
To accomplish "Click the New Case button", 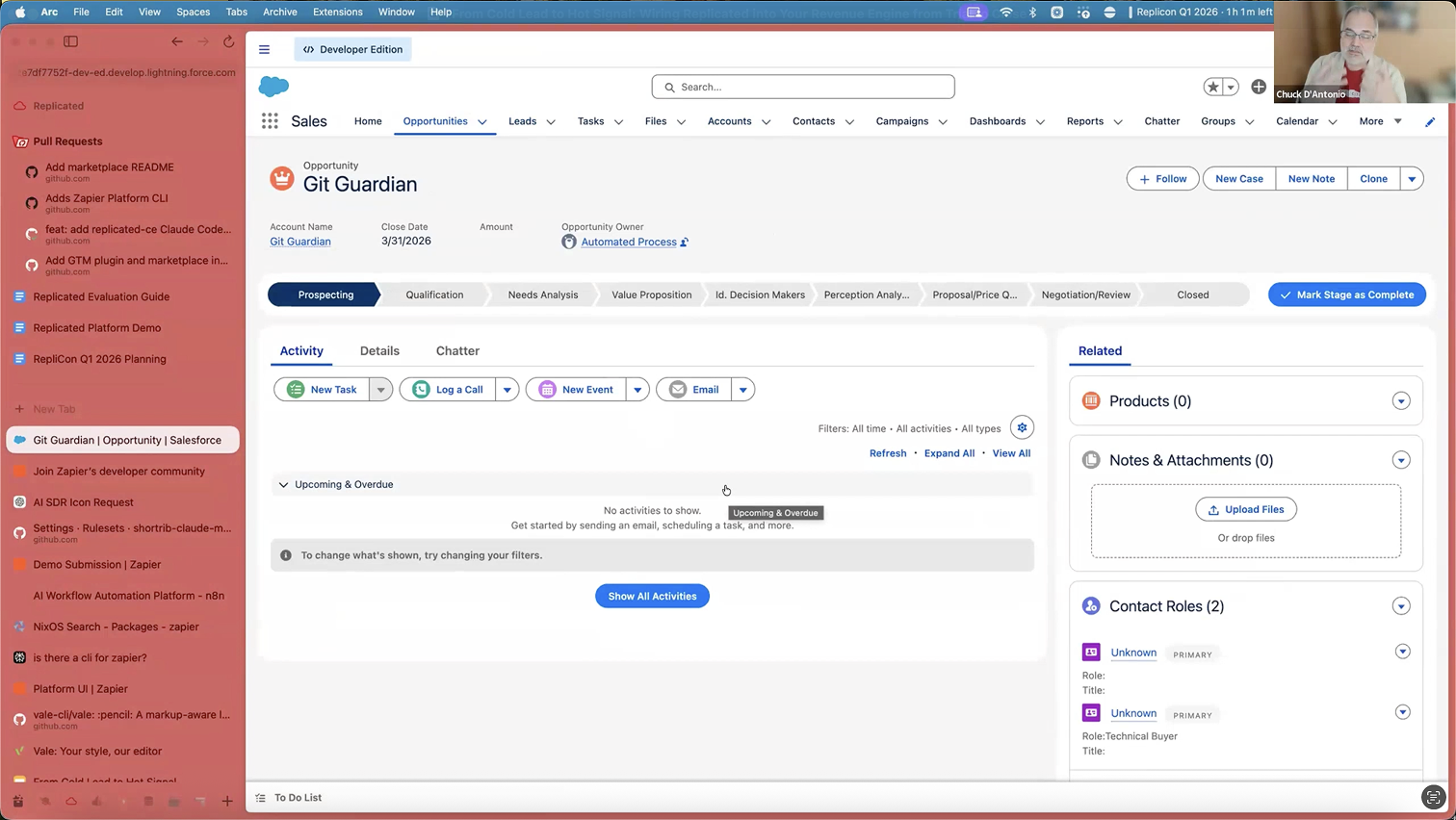I will 1239,179.
